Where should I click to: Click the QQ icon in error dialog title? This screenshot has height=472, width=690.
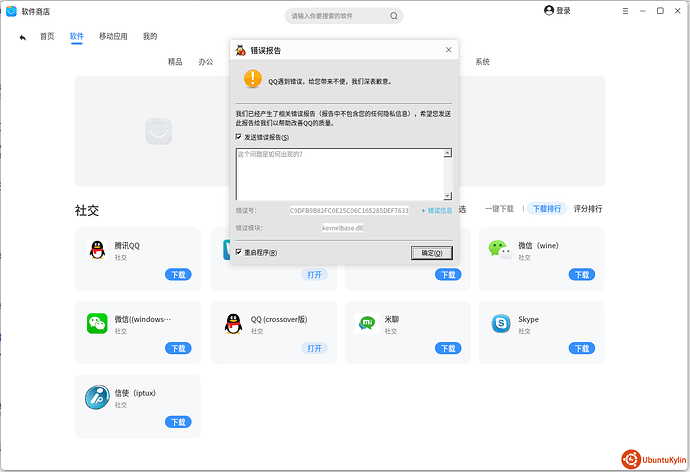coord(241,50)
